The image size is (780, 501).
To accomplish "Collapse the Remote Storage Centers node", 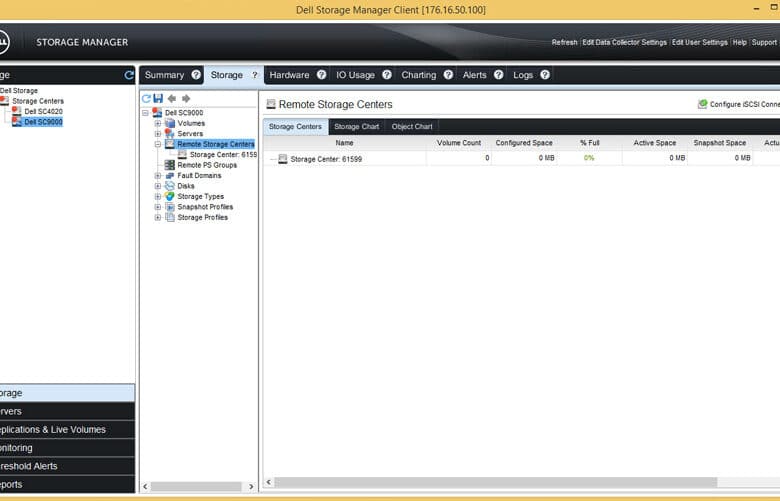I will [x=158, y=144].
